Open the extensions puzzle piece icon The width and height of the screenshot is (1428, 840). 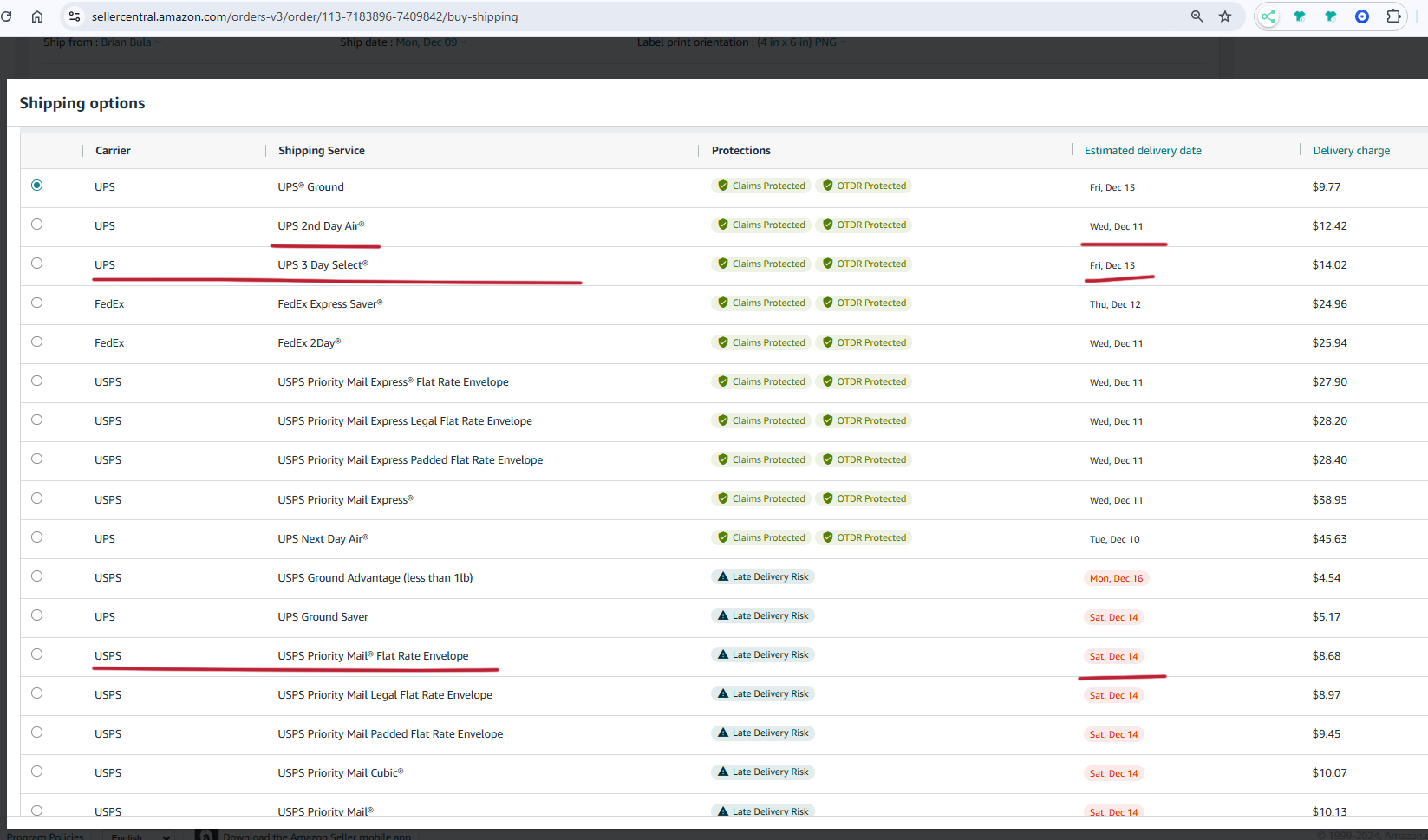[1393, 16]
